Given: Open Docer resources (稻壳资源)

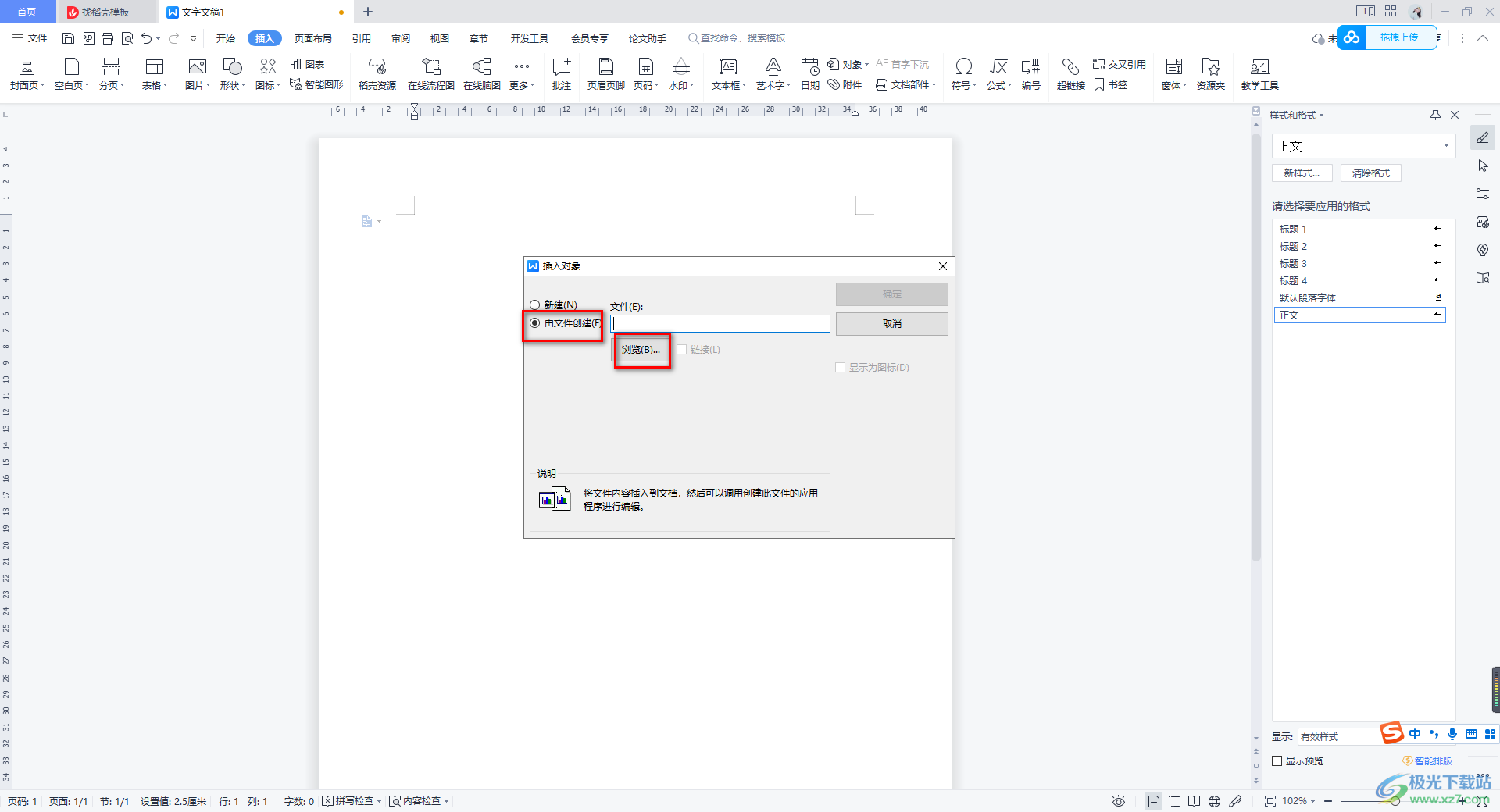Looking at the screenshot, I should (377, 74).
